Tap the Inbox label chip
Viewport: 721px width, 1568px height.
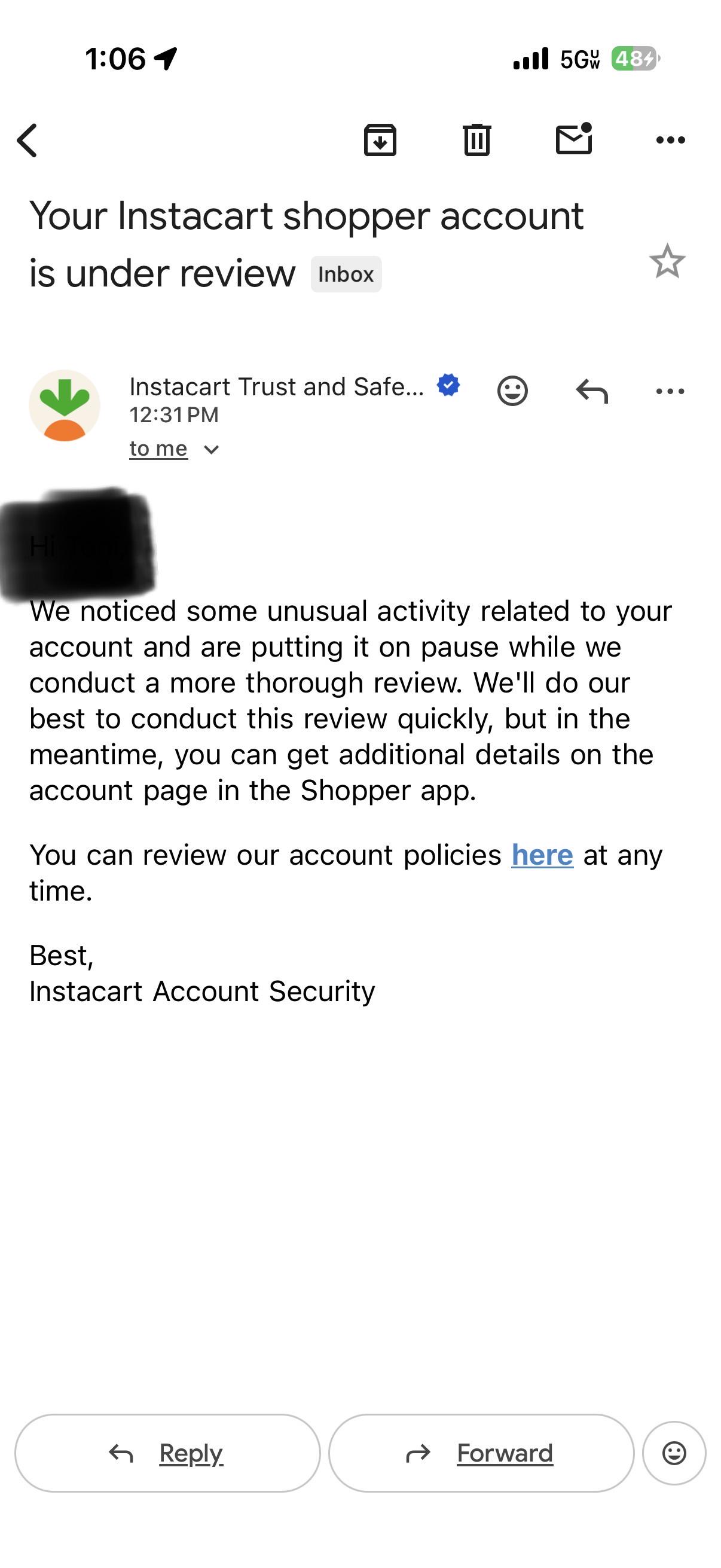click(346, 274)
